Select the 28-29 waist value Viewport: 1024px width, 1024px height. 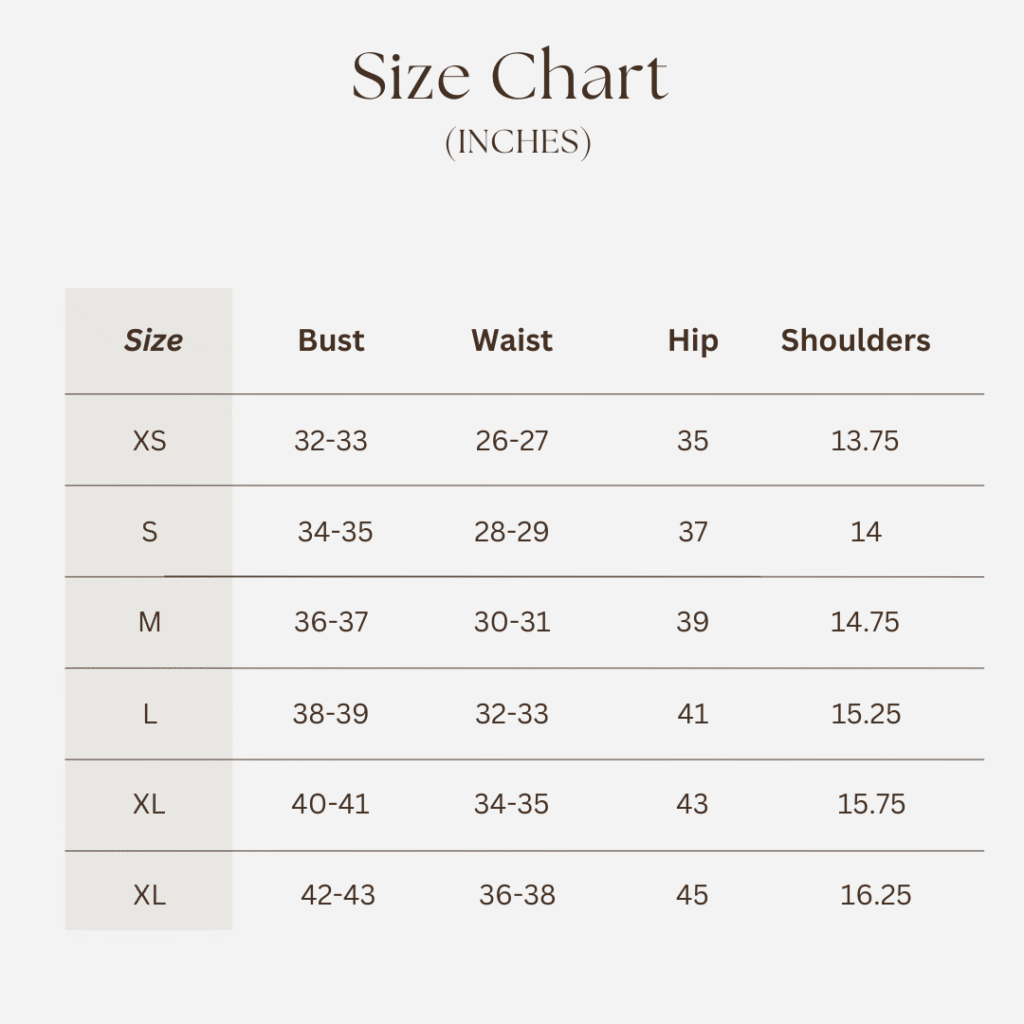(x=511, y=532)
